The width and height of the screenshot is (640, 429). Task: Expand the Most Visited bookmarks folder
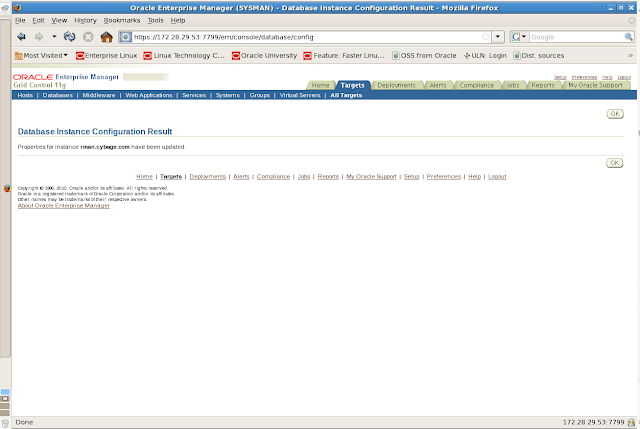click(41, 56)
